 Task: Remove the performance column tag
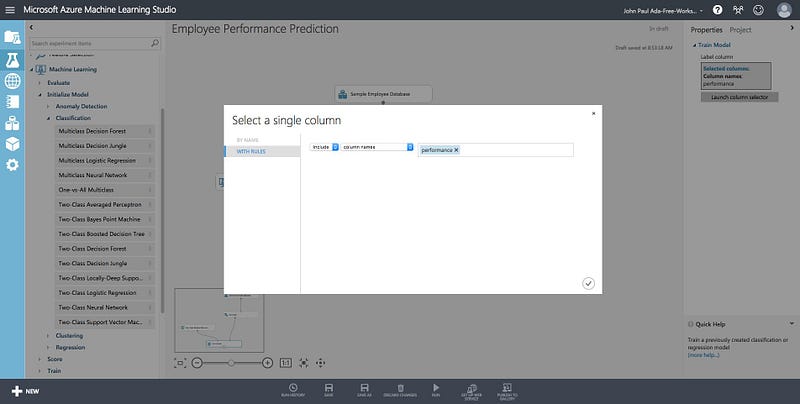point(456,150)
